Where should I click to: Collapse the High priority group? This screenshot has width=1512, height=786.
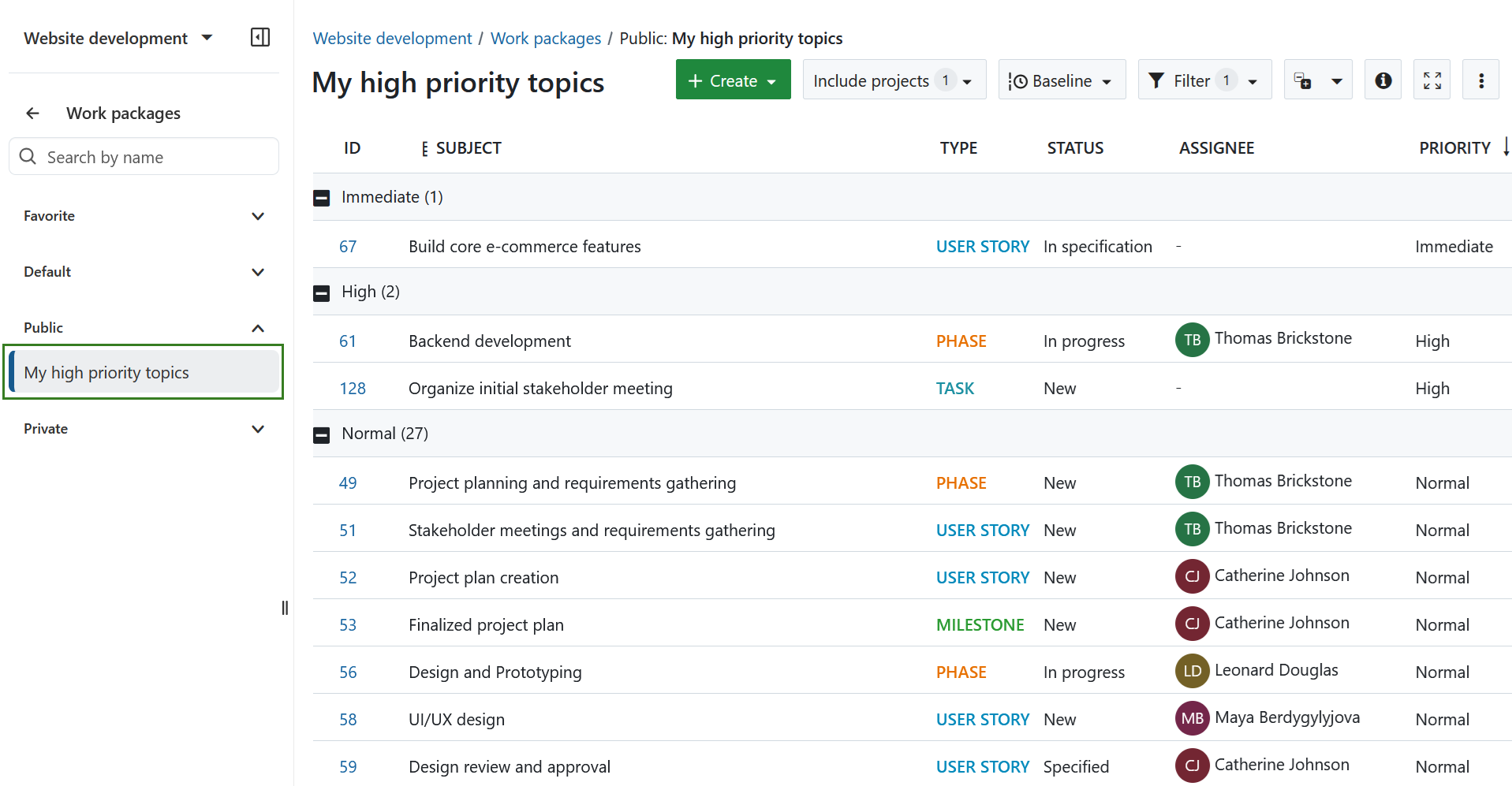(322, 292)
